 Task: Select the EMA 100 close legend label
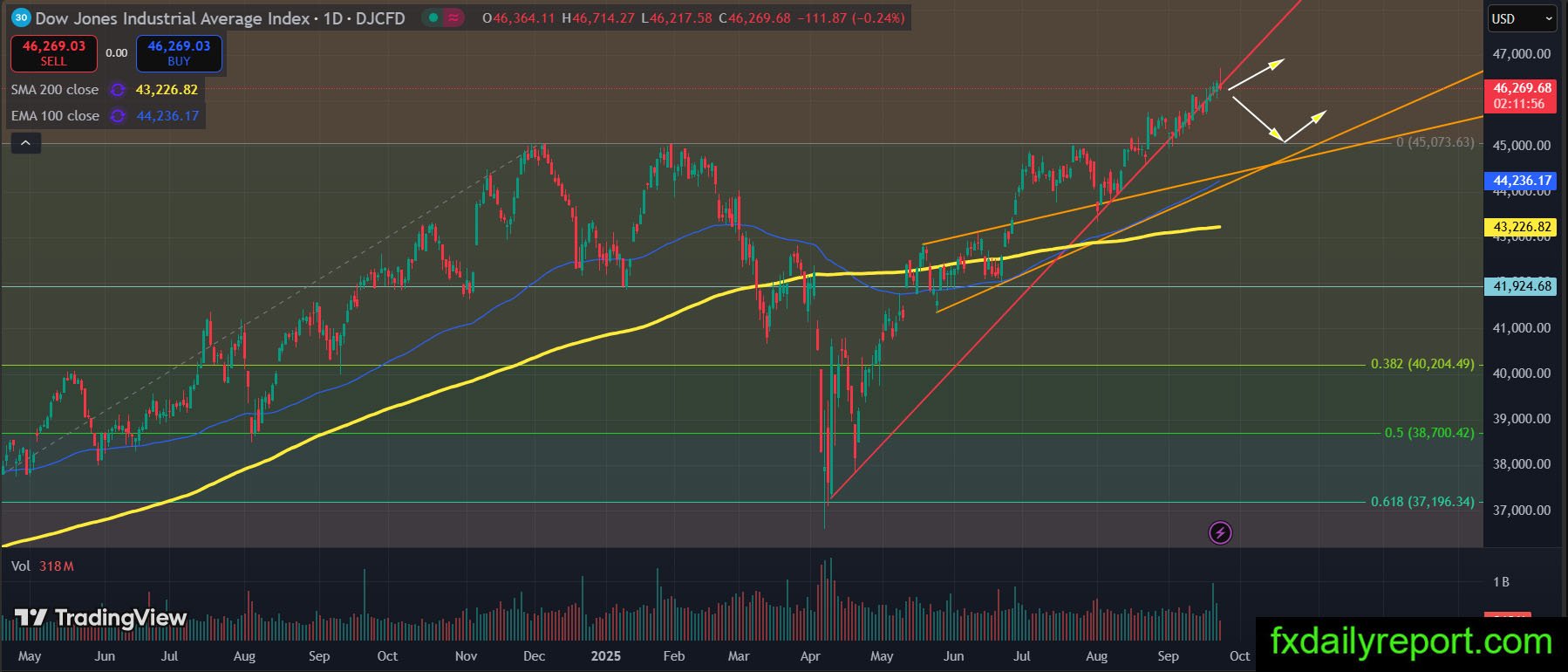(x=55, y=115)
